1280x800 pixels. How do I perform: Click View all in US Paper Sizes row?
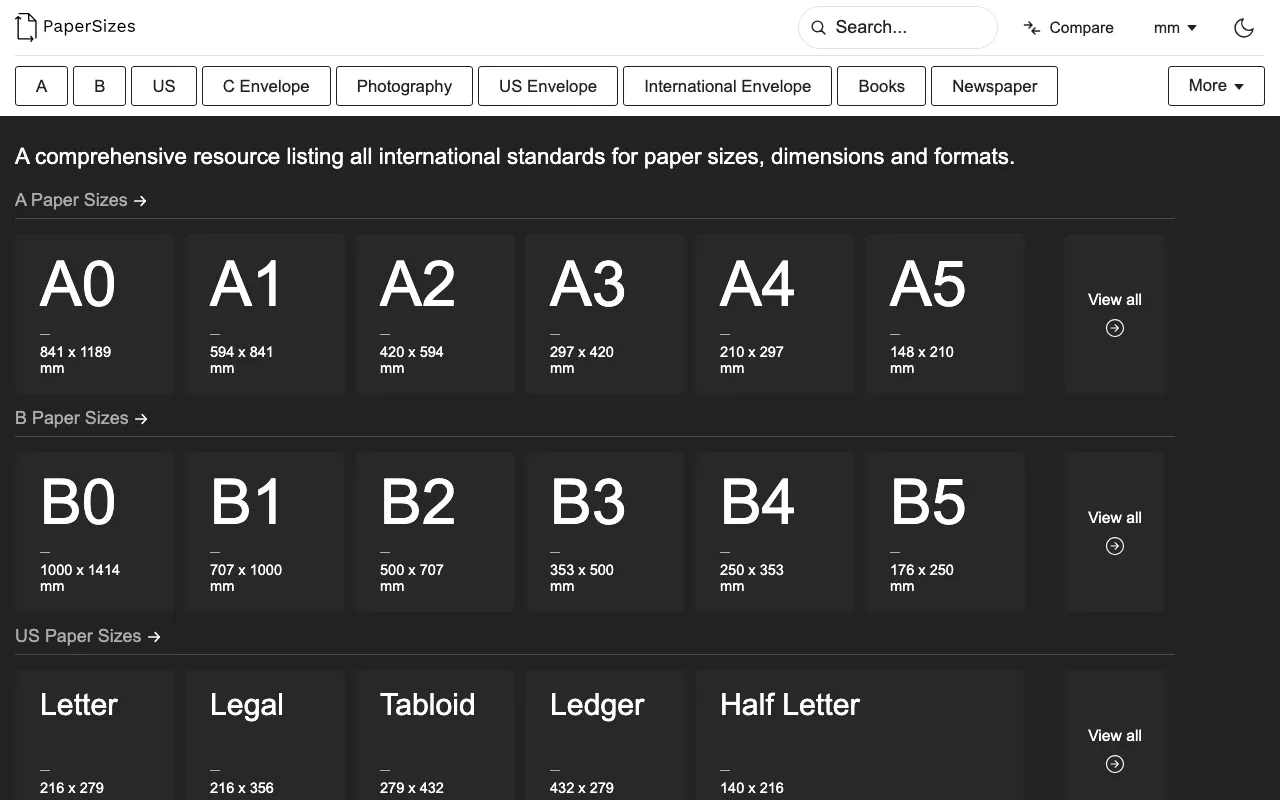[1115, 735]
